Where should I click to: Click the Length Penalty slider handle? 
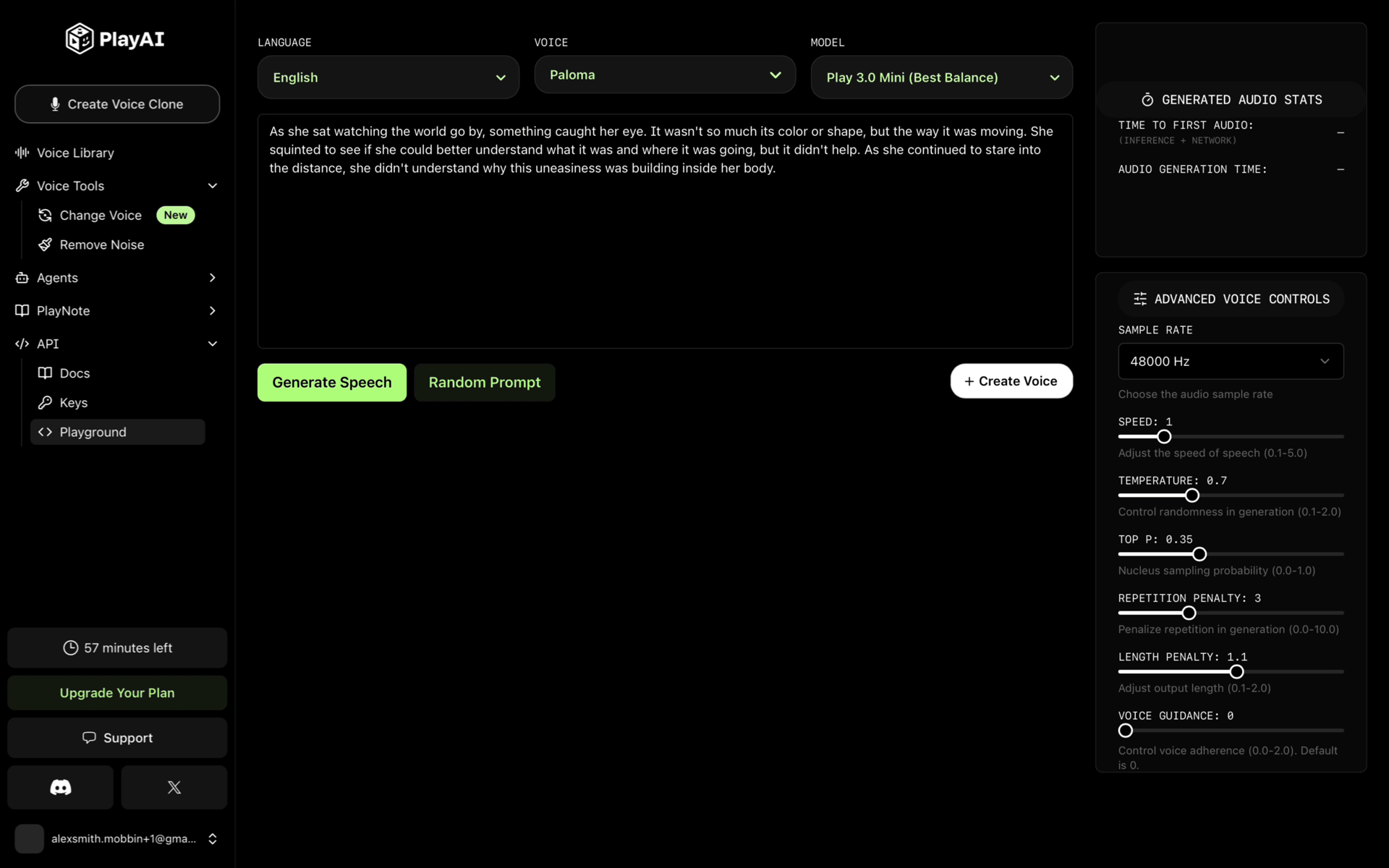coord(1237,672)
